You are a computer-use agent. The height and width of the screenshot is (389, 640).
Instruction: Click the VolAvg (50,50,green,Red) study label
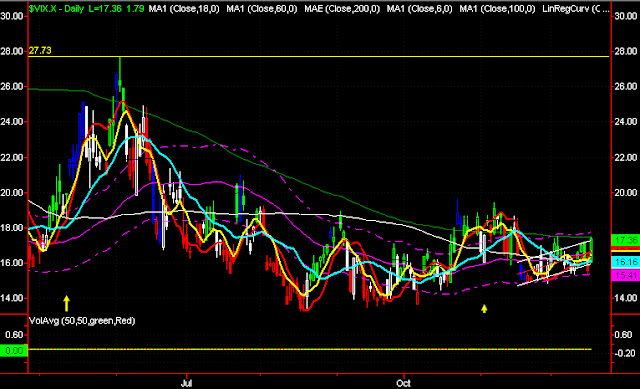82,321
